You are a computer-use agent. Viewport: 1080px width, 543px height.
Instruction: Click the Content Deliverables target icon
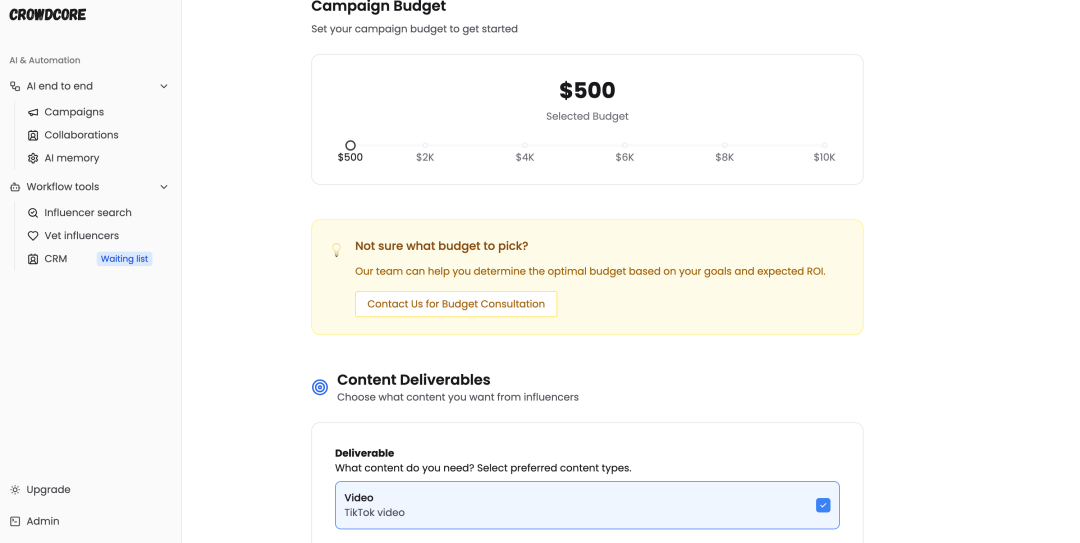[x=320, y=387]
